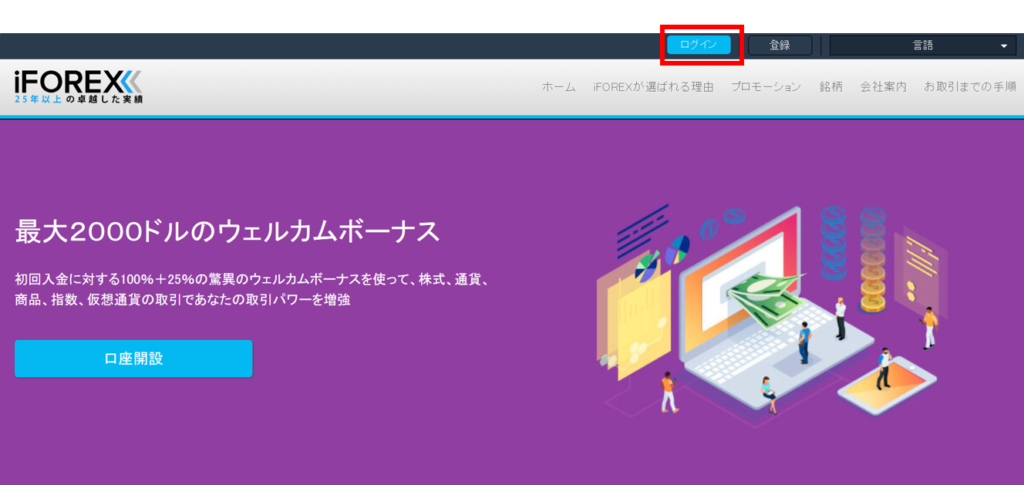The width and height of the screenshot is (1024, 485).
Task: Select the 銘柄 menu item
Action: 831,87
